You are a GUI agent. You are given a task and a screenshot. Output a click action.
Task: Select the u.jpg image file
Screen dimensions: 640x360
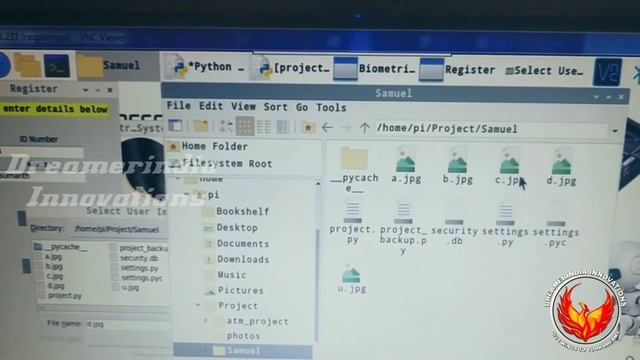[352, 278]
